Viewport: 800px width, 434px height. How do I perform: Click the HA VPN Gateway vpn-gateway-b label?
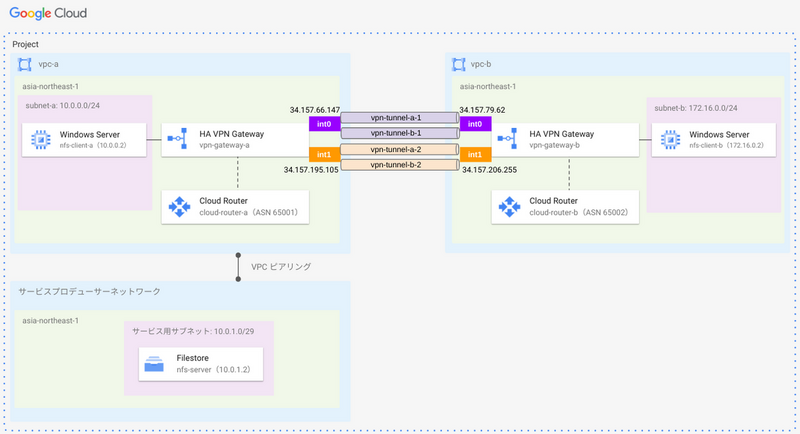562,139
